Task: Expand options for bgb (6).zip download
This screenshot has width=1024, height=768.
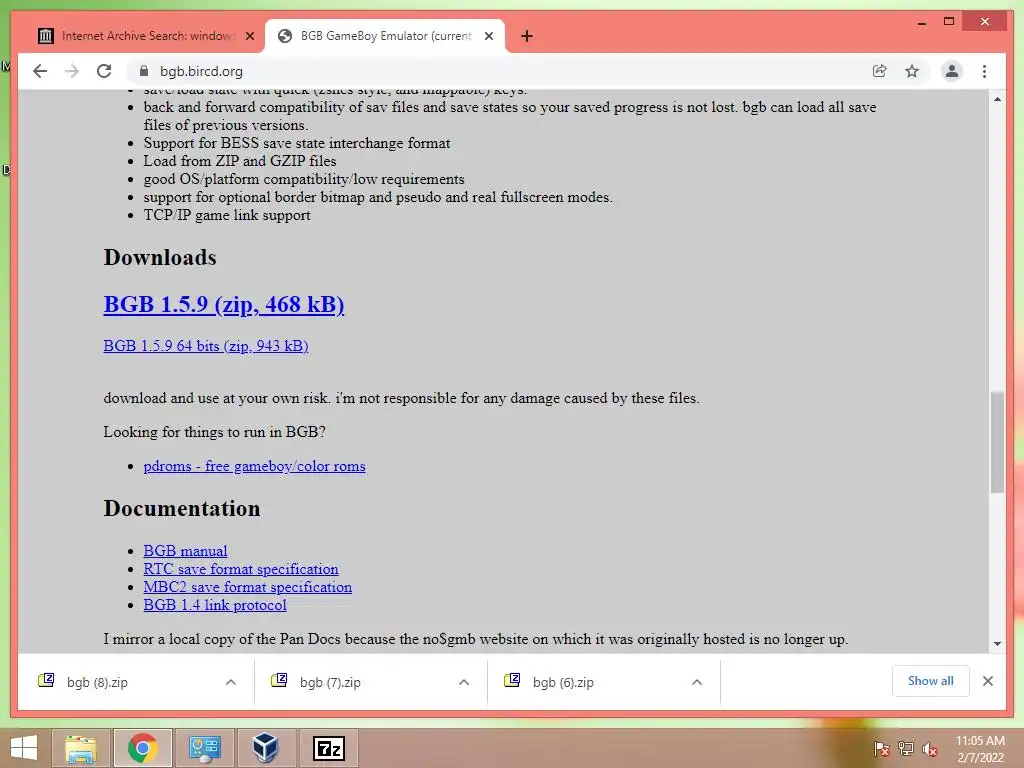Action: [x=697, y=682]
